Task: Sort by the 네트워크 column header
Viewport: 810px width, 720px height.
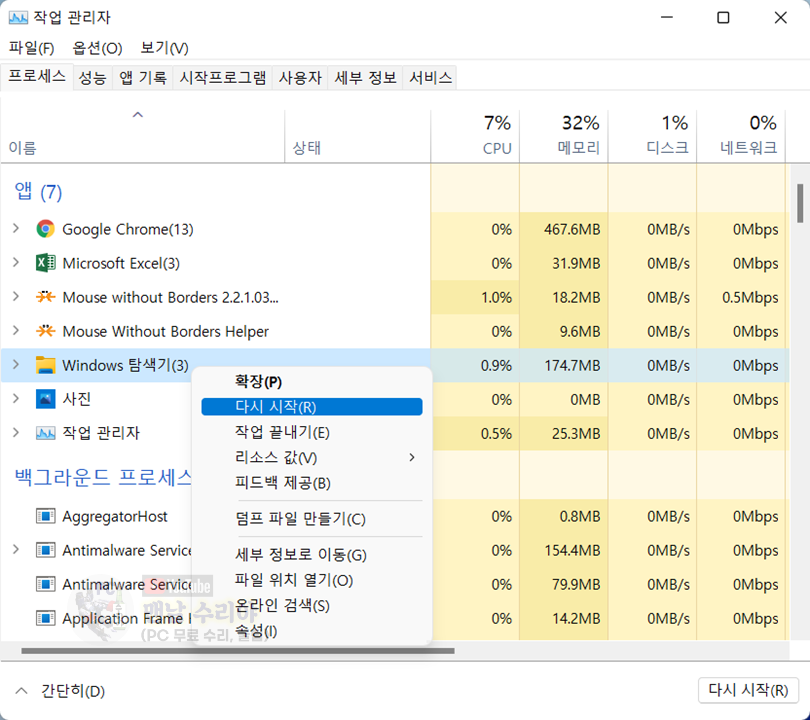Action: 741,136
